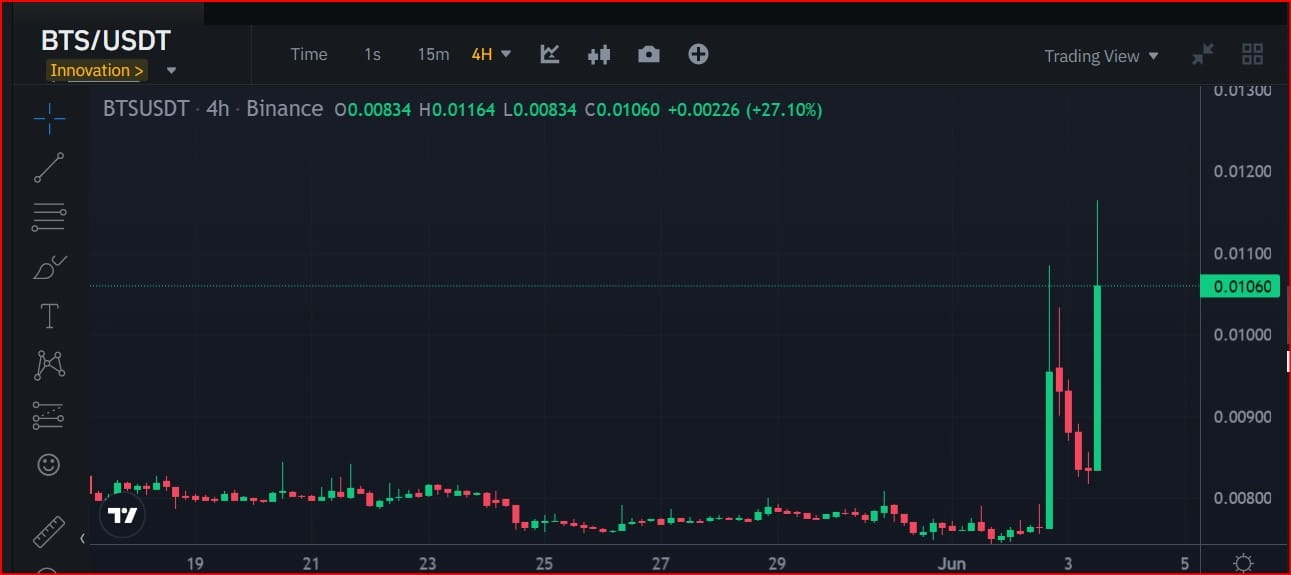
Task: Click the 0.00900 price axis label
Action: [1242, 416]
